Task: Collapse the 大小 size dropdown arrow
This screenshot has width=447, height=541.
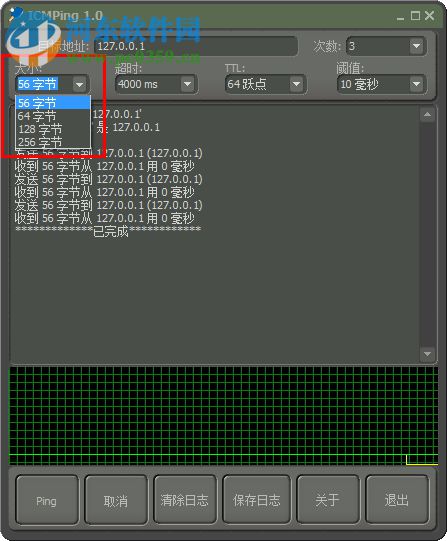Action: 79,84
